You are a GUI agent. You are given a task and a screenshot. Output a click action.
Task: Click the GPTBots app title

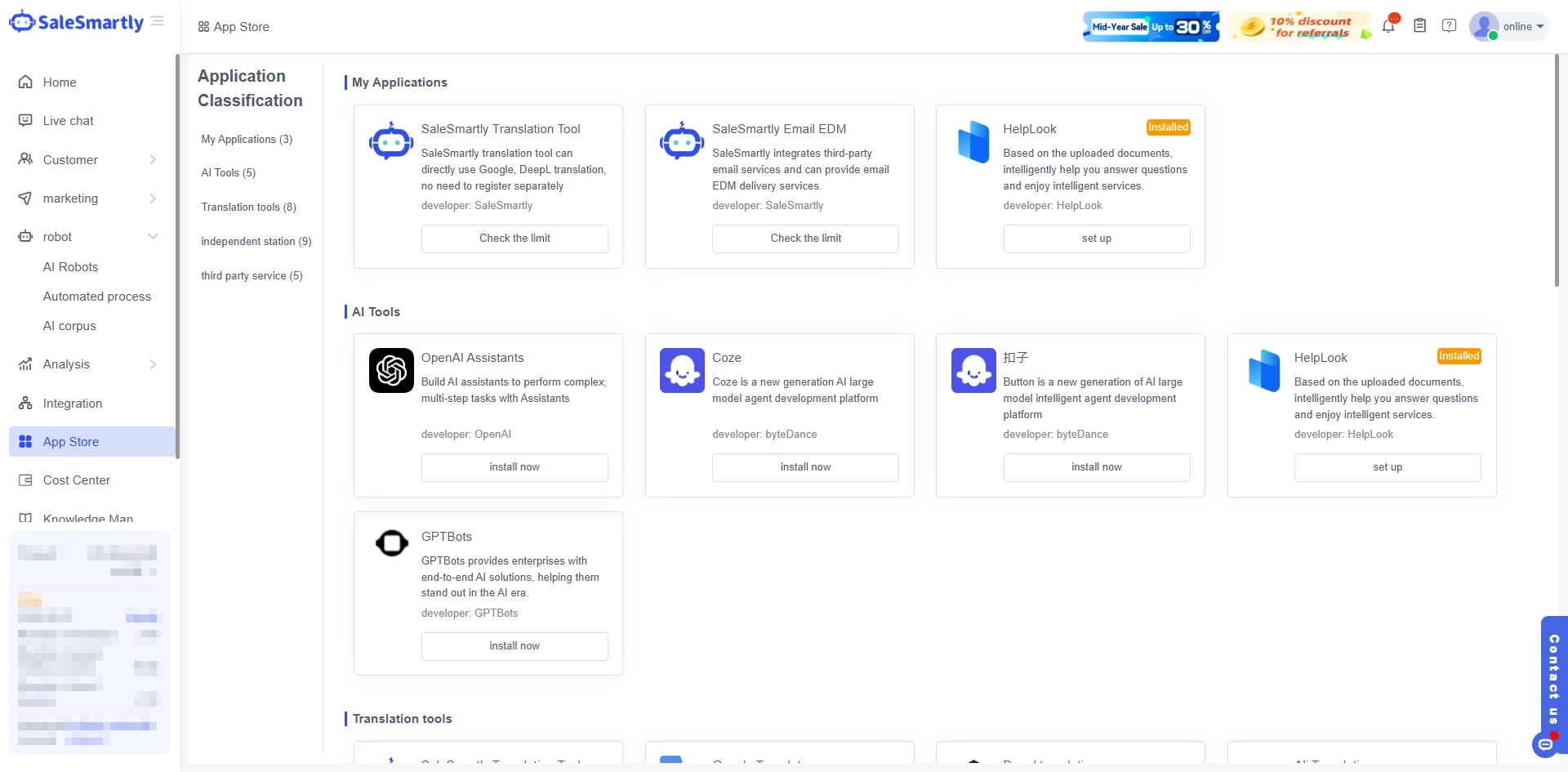tap(447, 537)
